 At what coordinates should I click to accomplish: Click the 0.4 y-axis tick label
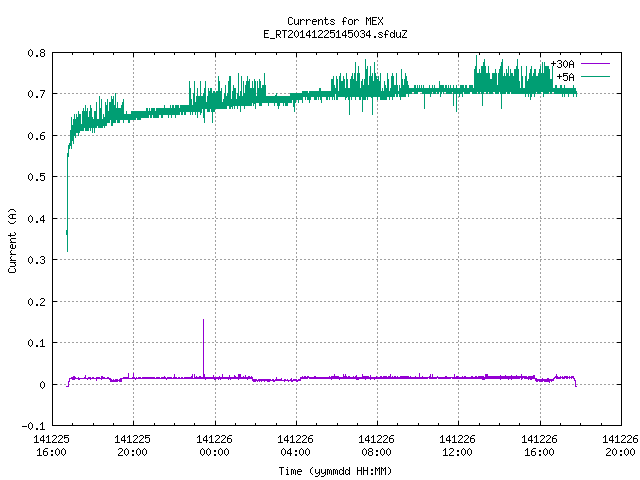[36, 219]
